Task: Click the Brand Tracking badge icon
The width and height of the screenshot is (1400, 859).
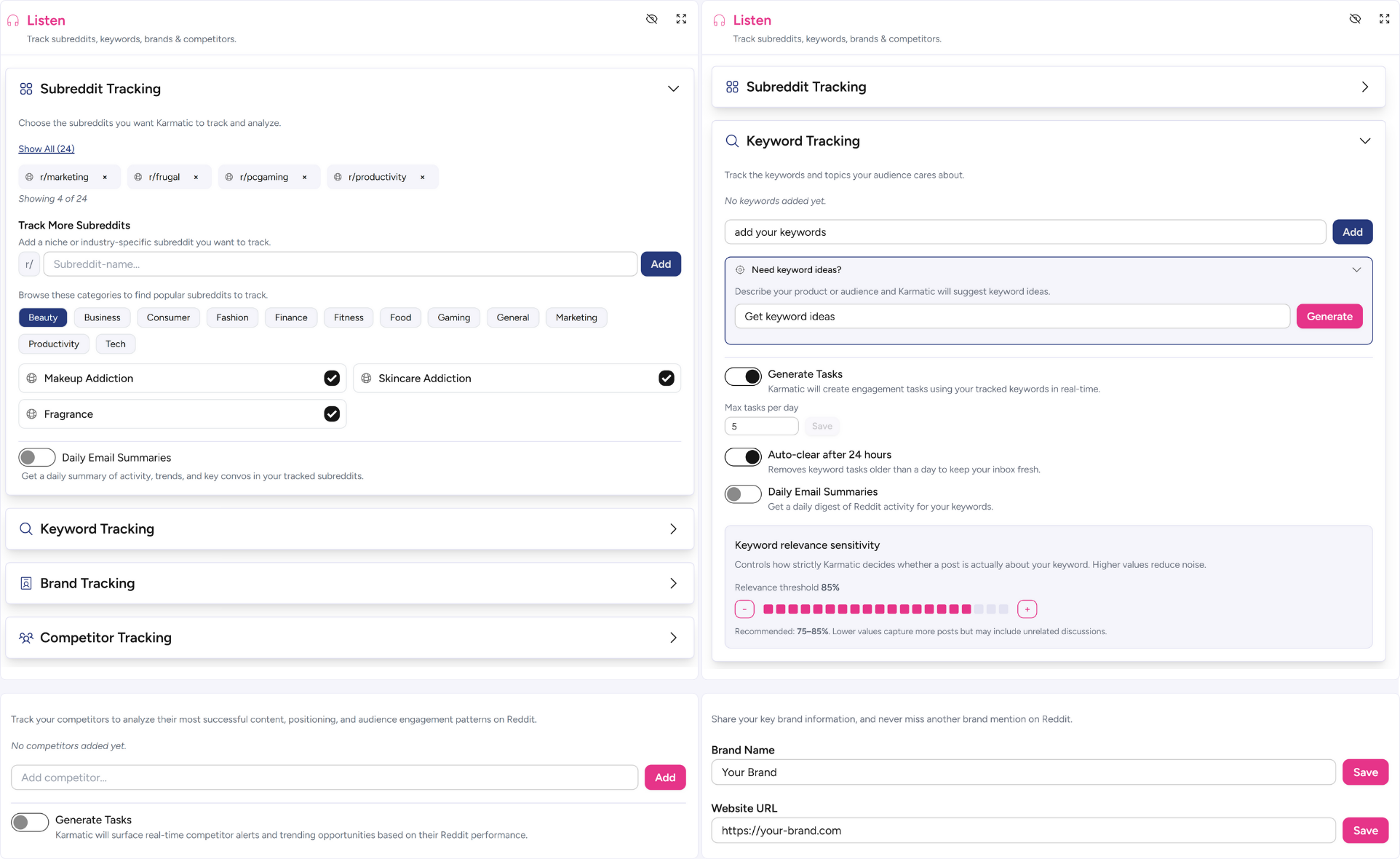Action: [26, 583]
